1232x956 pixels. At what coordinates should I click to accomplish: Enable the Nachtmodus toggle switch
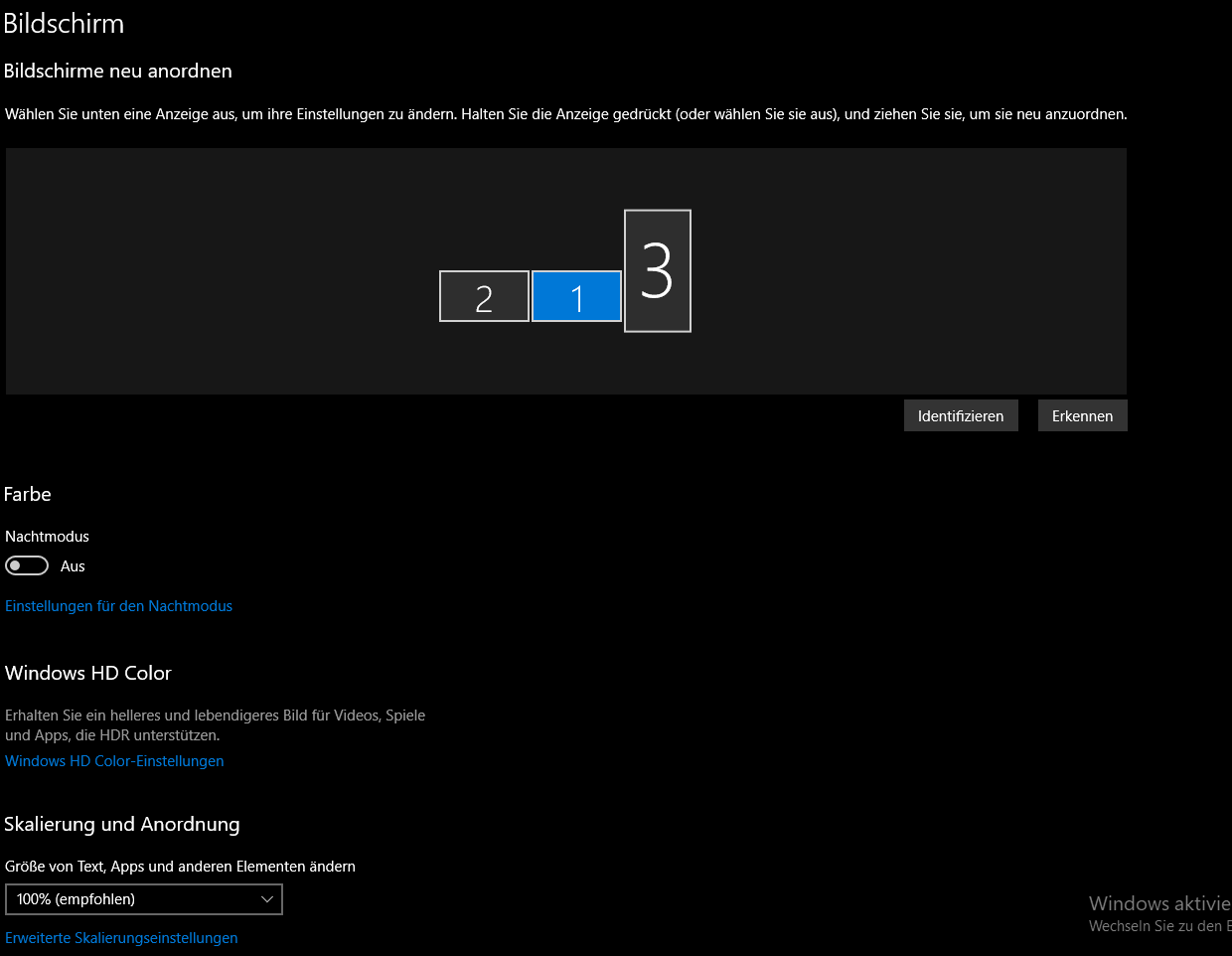tap(24, 564)
